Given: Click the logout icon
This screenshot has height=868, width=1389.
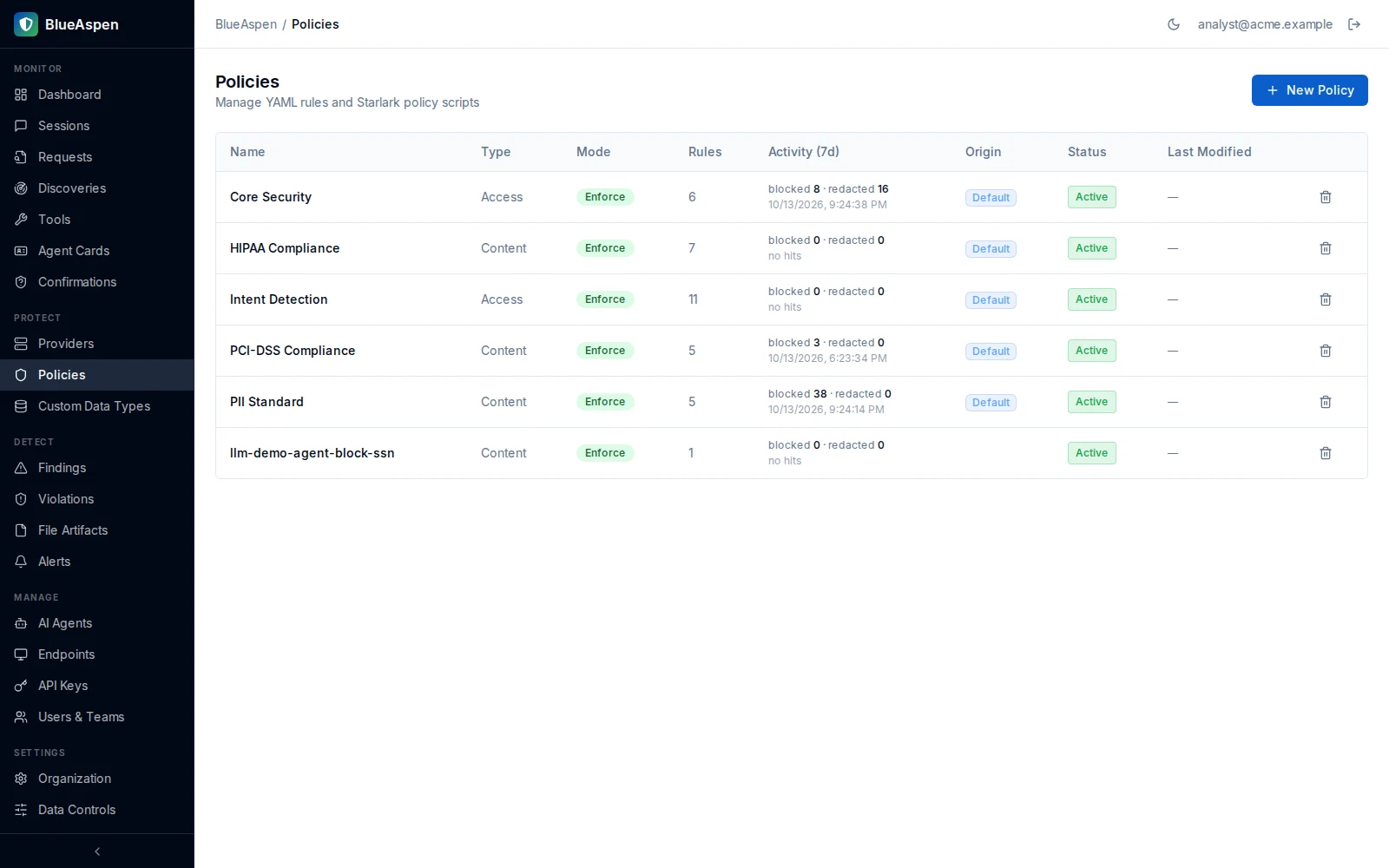Looking at the screenshot, I should click(1354, 24).
